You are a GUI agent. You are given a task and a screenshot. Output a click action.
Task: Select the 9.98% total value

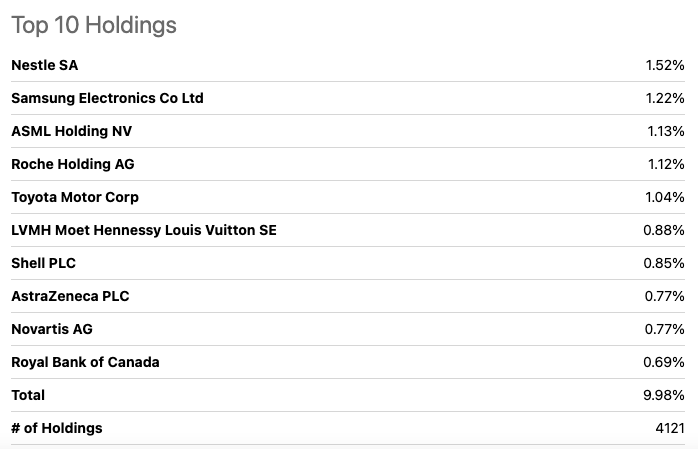tap(664, 395)
